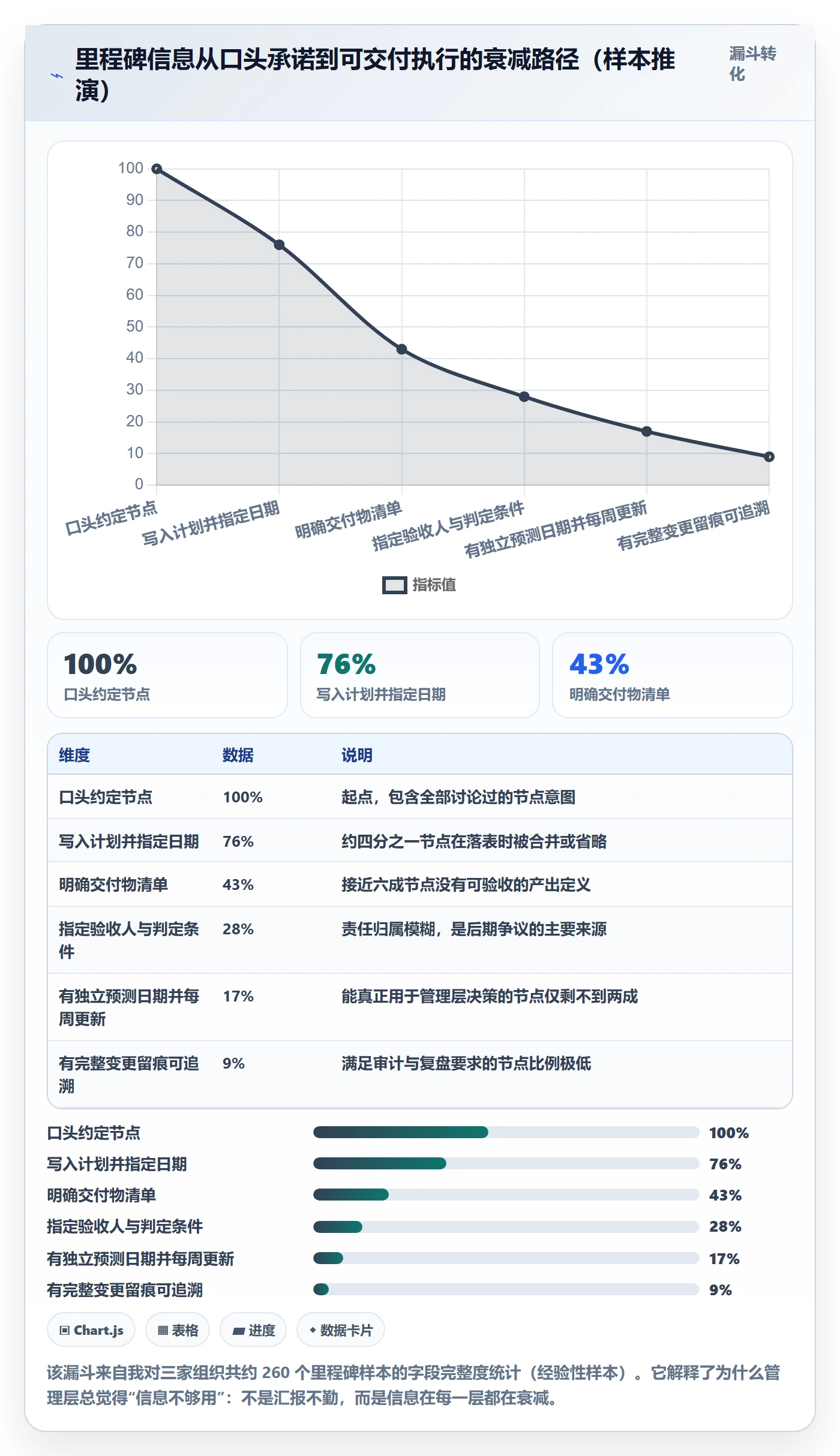Click the 说明 column header
This screenshot has width=840, height=1456.
tap(357, 755)
